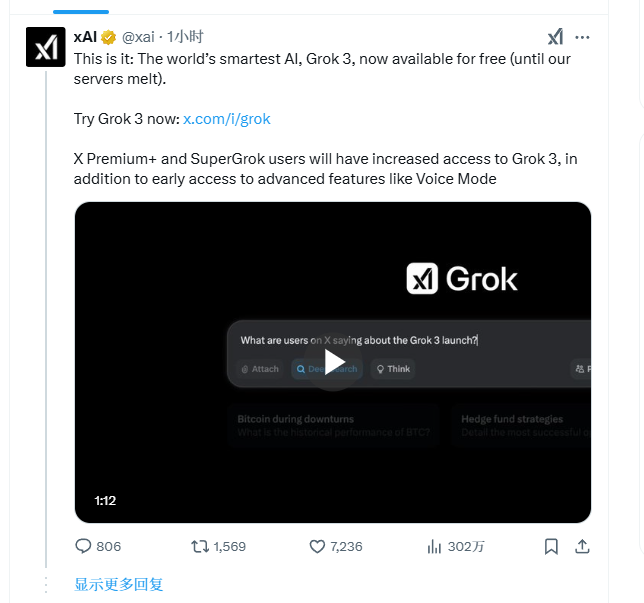Play the Grok 3 launch video
Image resolution: width=644 pixels, height=603 pixels.
[x=333, y=362]
